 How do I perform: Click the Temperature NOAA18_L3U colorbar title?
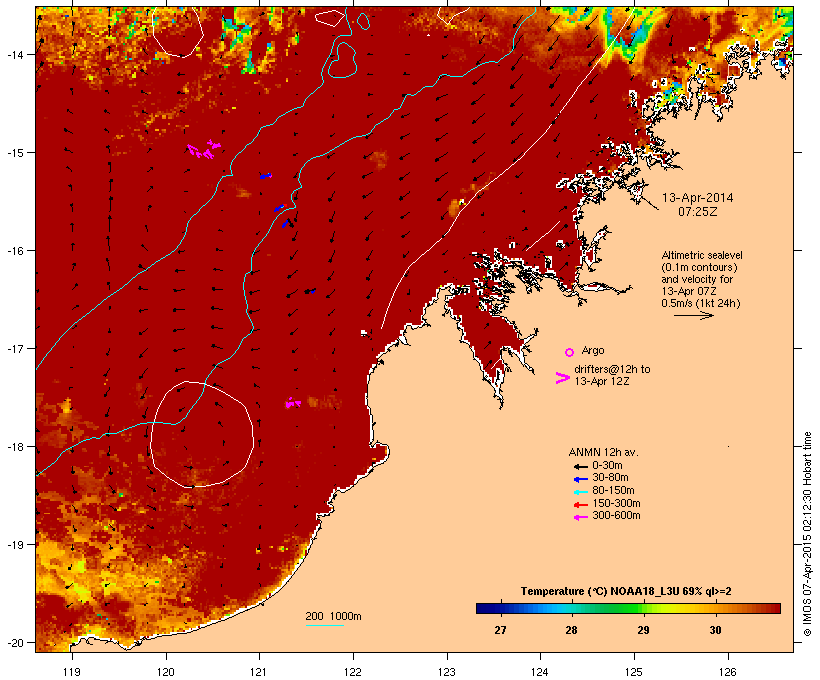[x=626, y=592]
